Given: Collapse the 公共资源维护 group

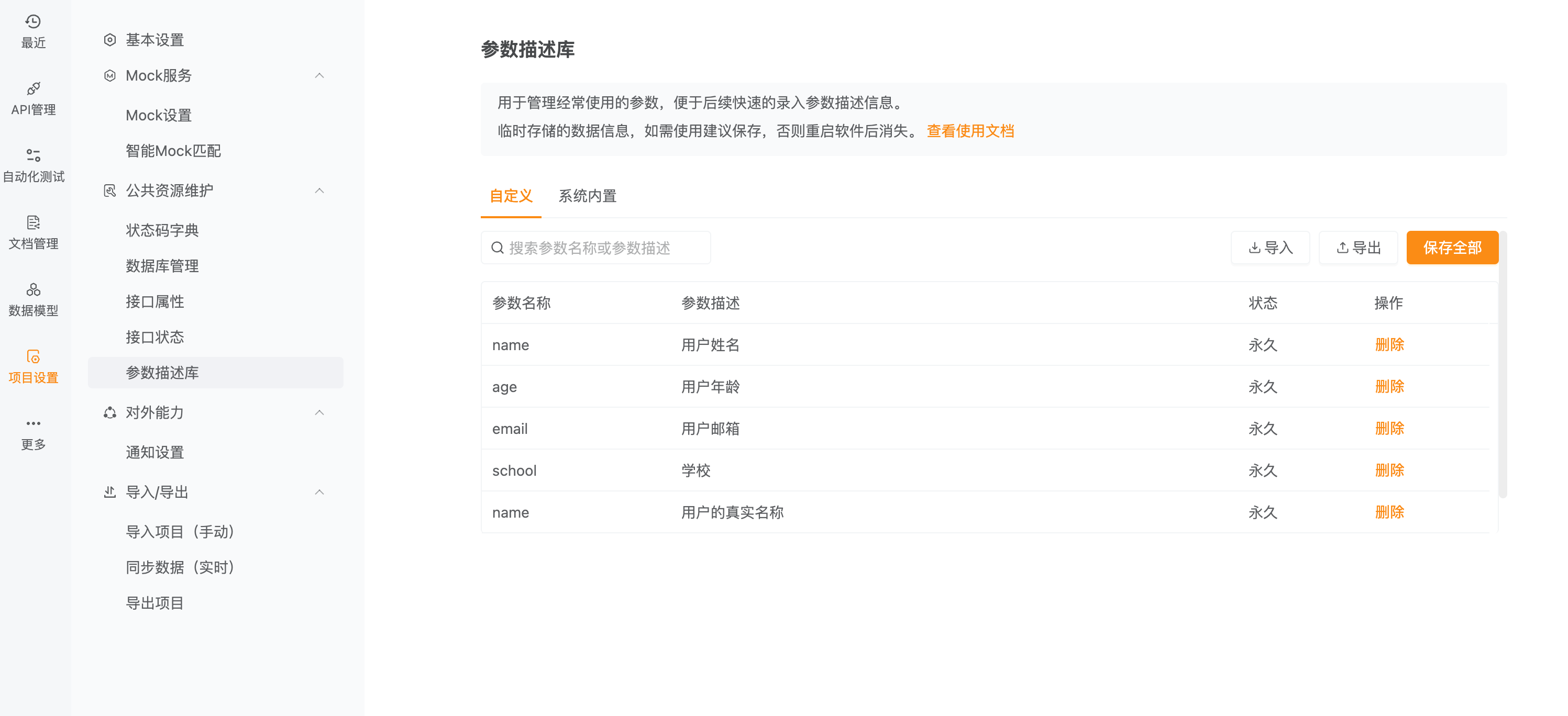Looking at the screenshot, I should point(319,191).
